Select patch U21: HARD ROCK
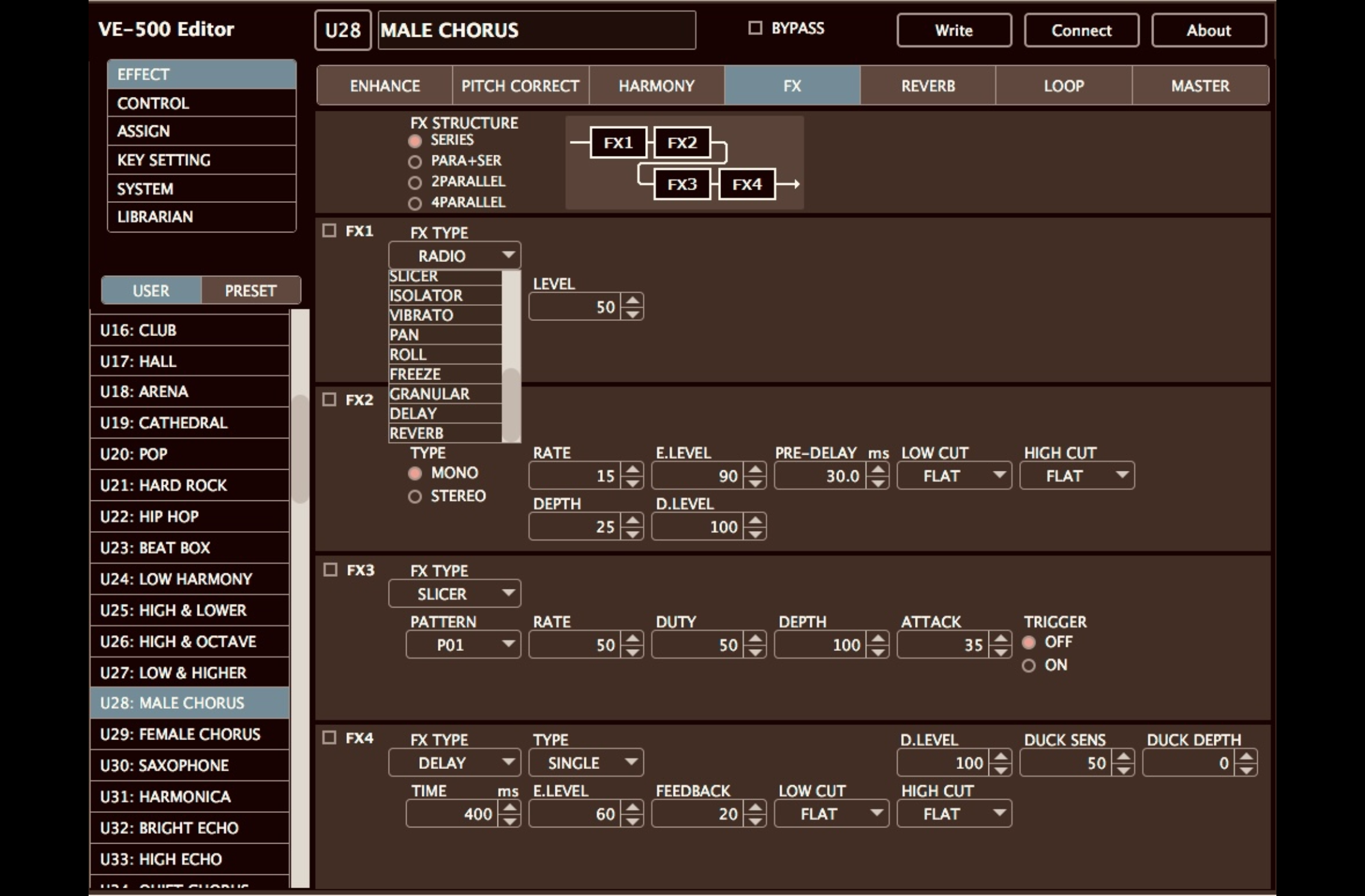1365x896 pixels. coord(190,485)
